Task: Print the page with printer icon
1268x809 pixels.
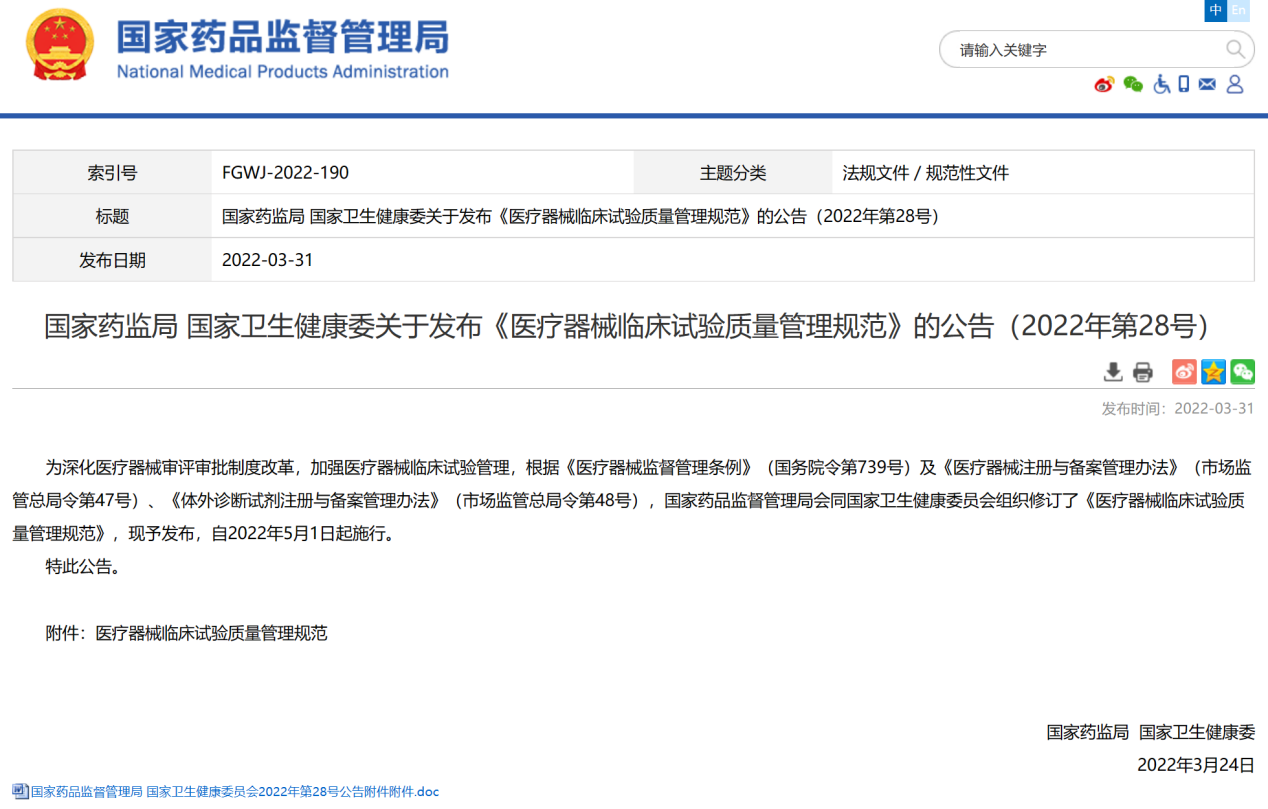Action: point(1143,372)
